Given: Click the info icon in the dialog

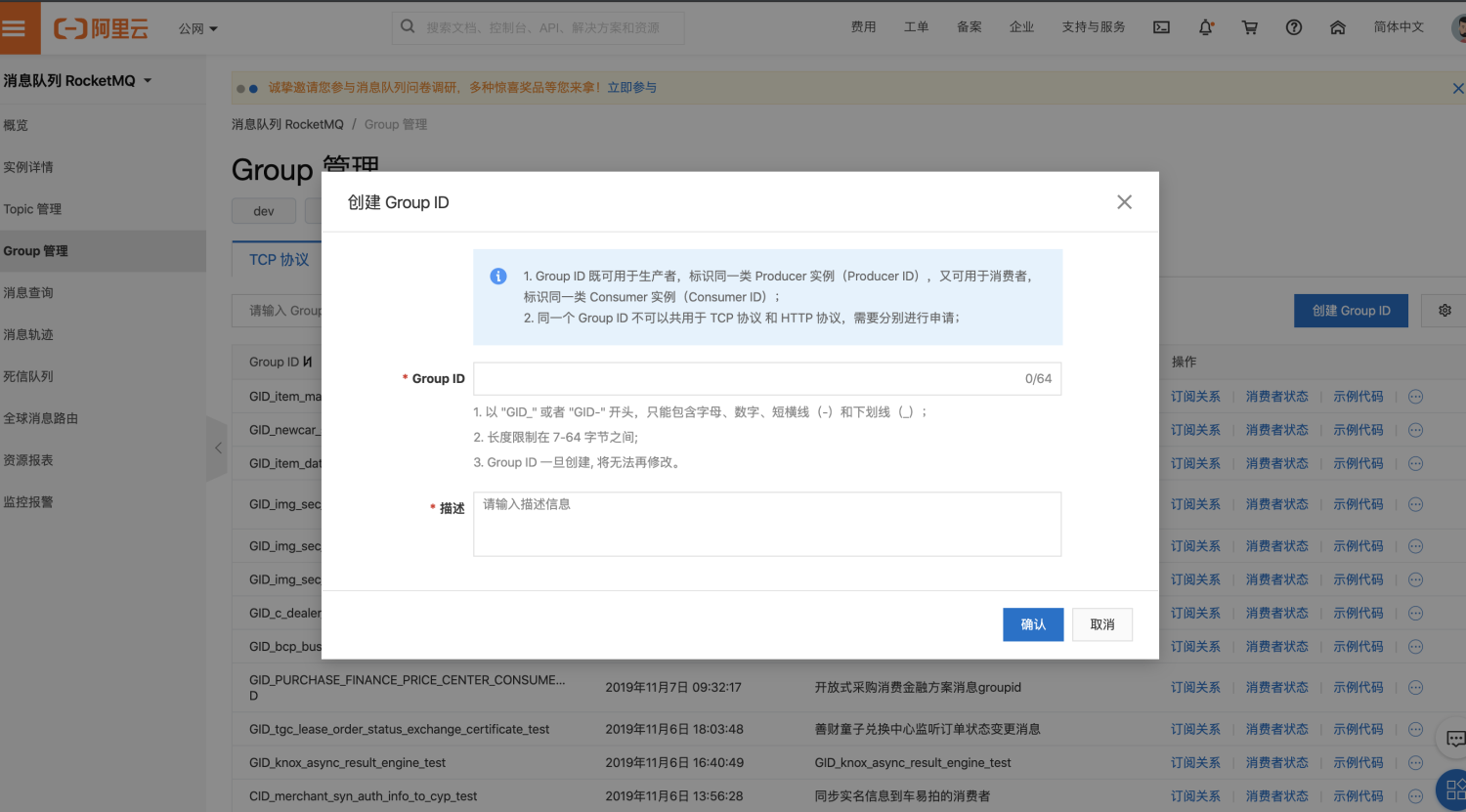Looking at the screenshot, I should click(x=498, y=277).
